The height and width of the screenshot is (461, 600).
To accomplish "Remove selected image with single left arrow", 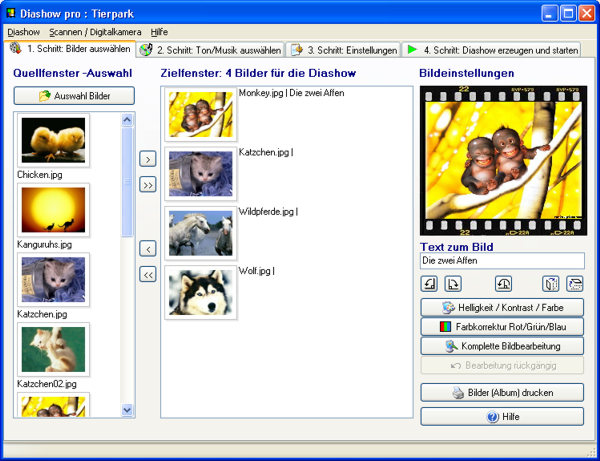I will [x=148, y=248].
